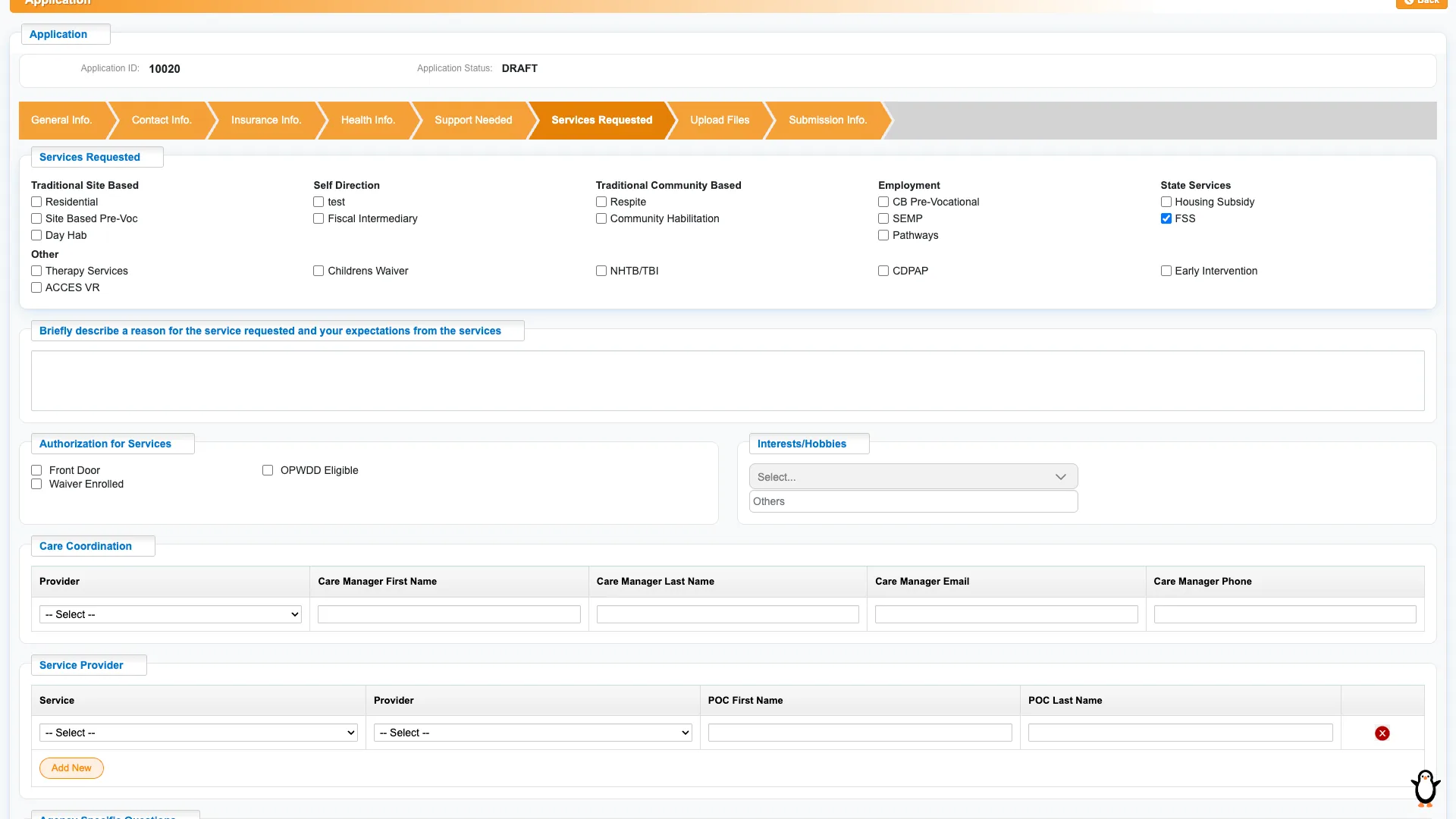Select the Respite checkbox
Image resolution: width=1456 pixels, height=819 pixels.
601,202
